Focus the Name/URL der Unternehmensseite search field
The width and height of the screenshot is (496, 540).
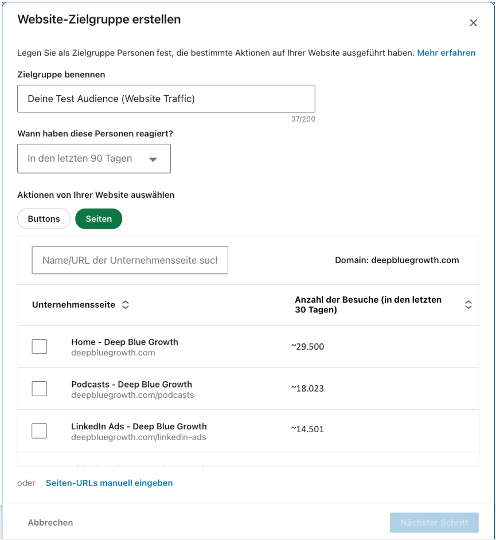pos(130,260)
